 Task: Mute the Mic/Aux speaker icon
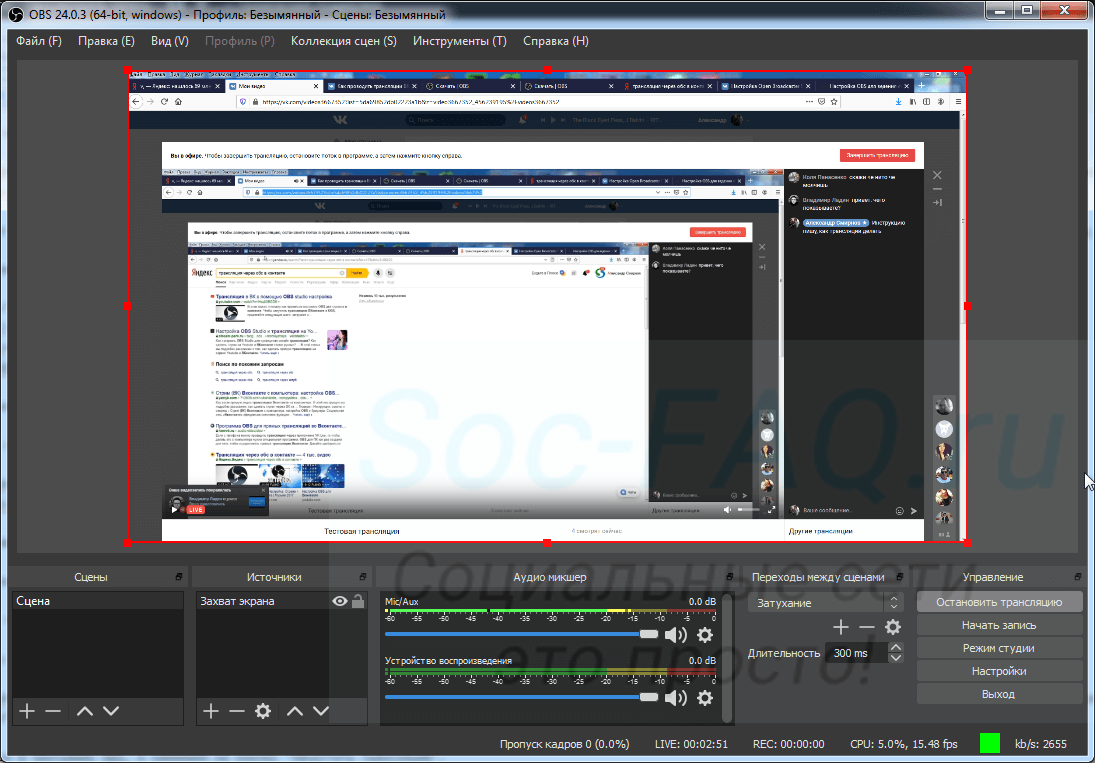675,635
